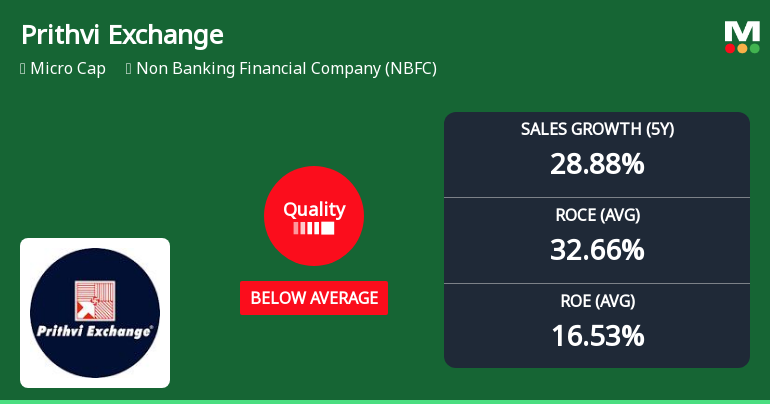Click the green dot under the M logo
The image size is (770, 404).
click(x=754, y=48)
